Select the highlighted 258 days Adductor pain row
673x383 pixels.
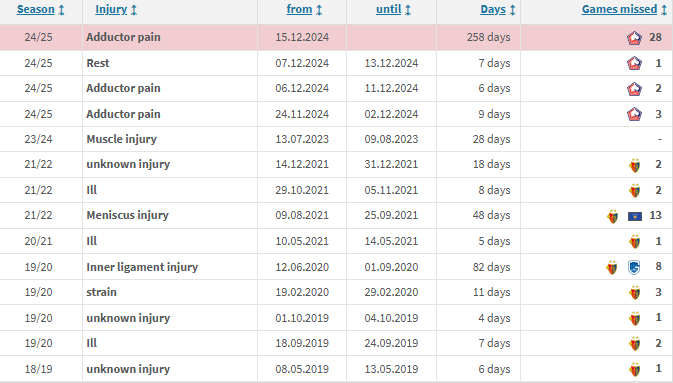pyautogui.click(x=336, y=37)
